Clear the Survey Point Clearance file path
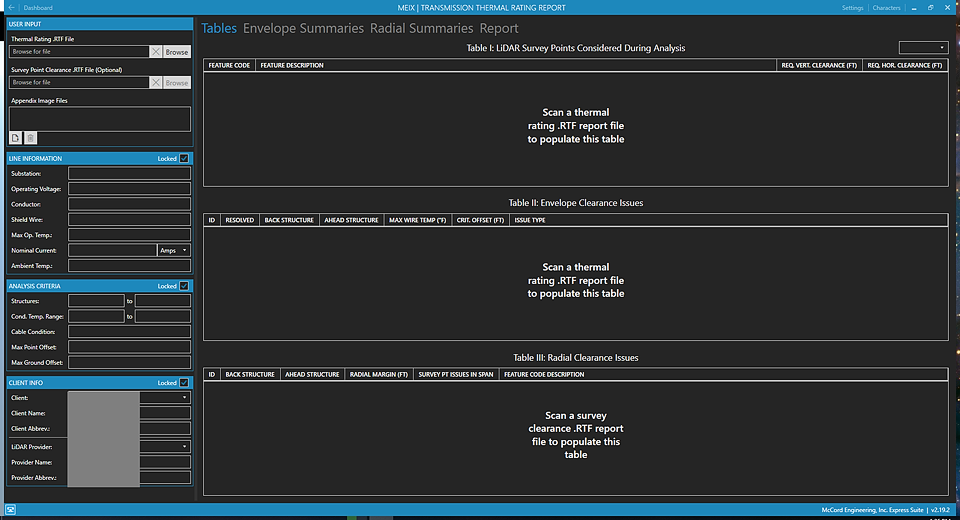 [156, 83]
